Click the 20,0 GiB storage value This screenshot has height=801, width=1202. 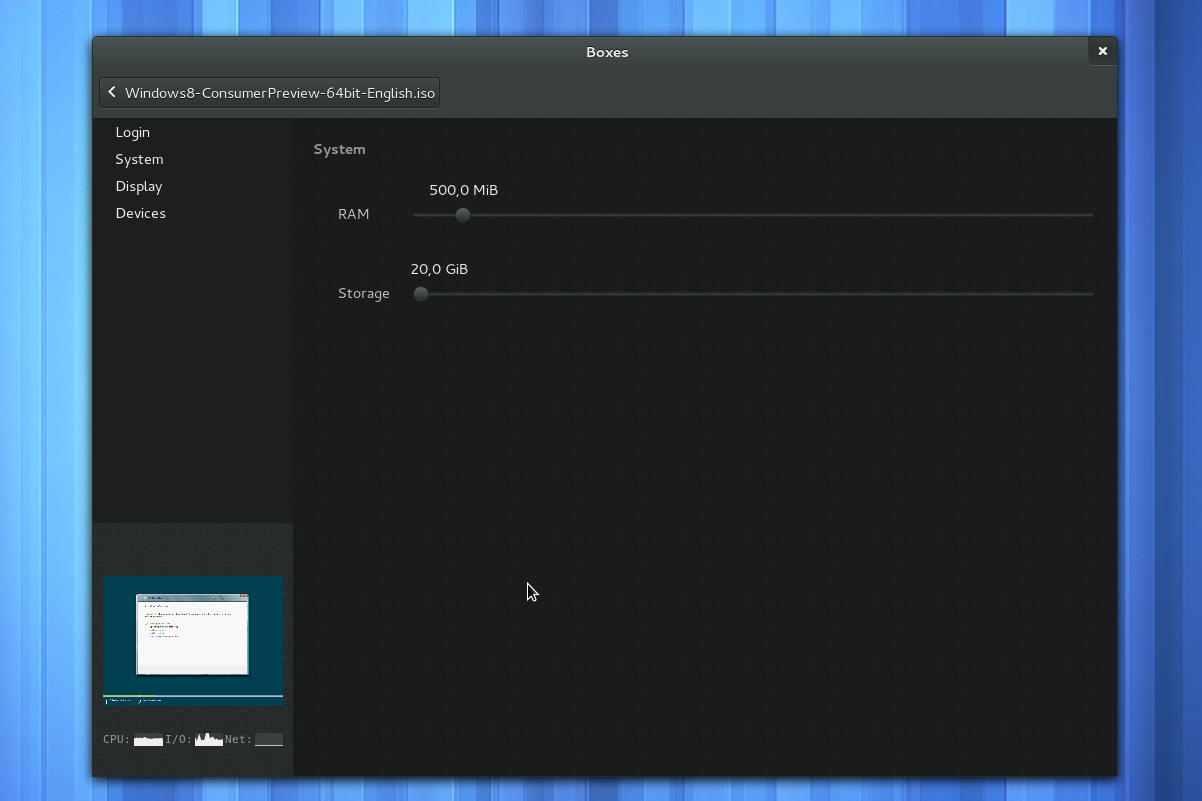coord(439,269)
